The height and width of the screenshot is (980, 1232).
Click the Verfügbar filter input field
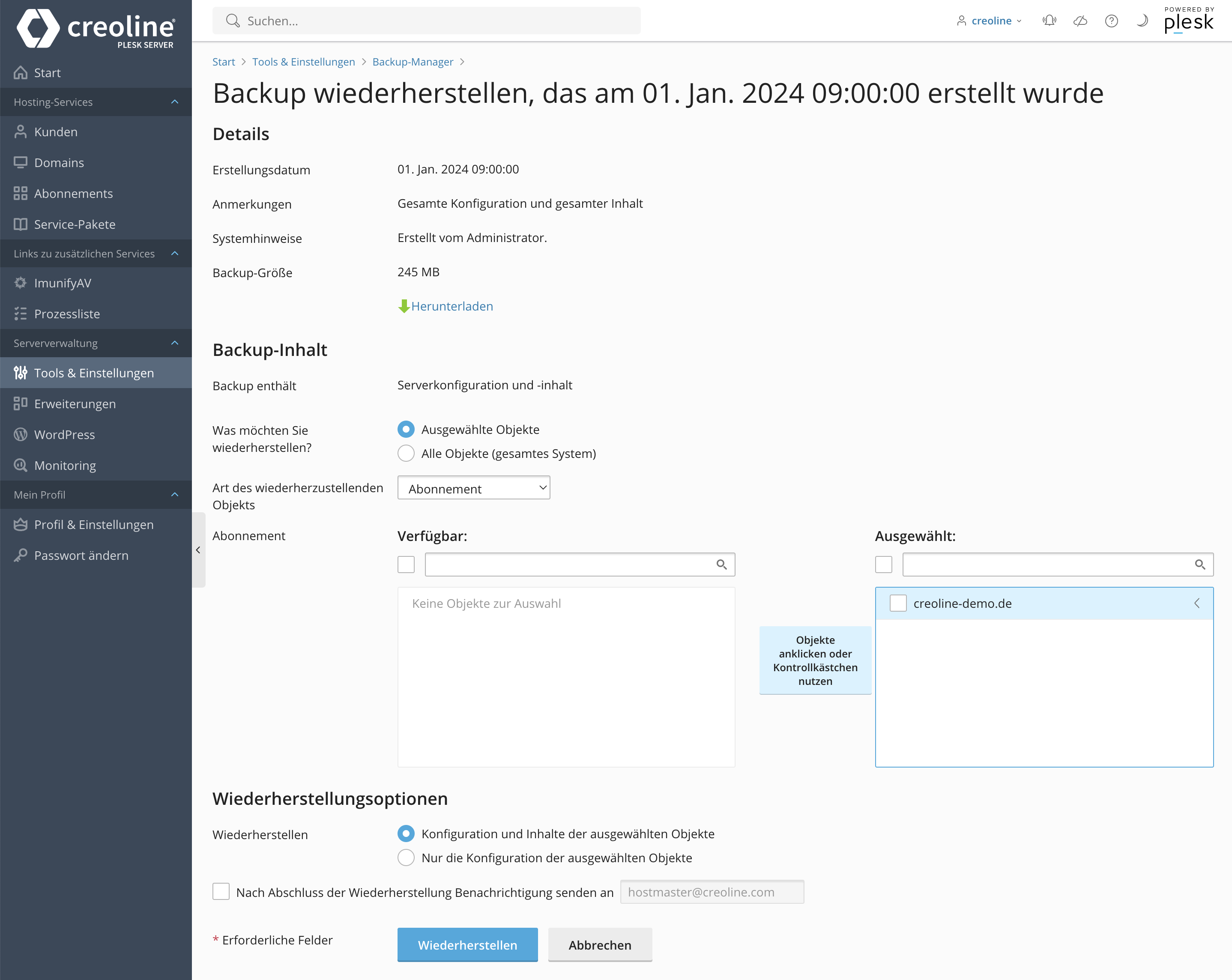pyautogui.click(x=580, y=565)
